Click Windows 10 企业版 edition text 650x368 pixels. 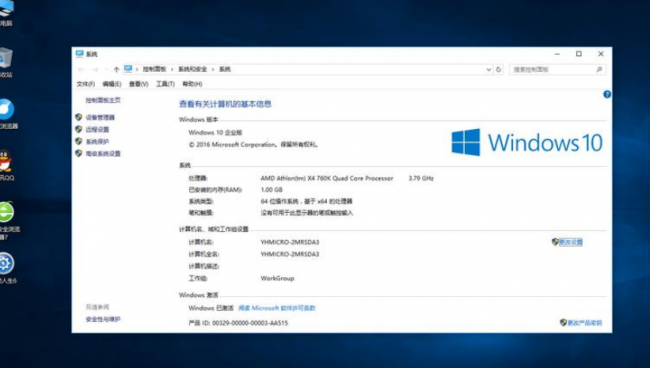(x=215, y=133)
